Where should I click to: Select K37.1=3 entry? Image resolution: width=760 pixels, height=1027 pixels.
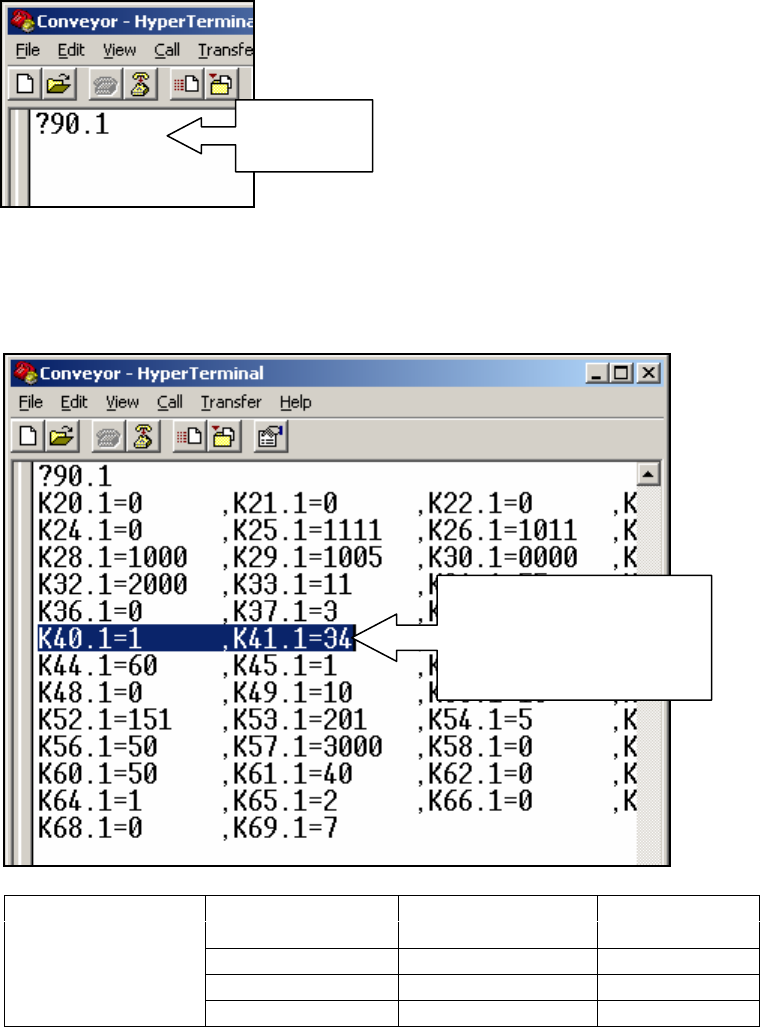pyautogui.click(x=285, y=612)
